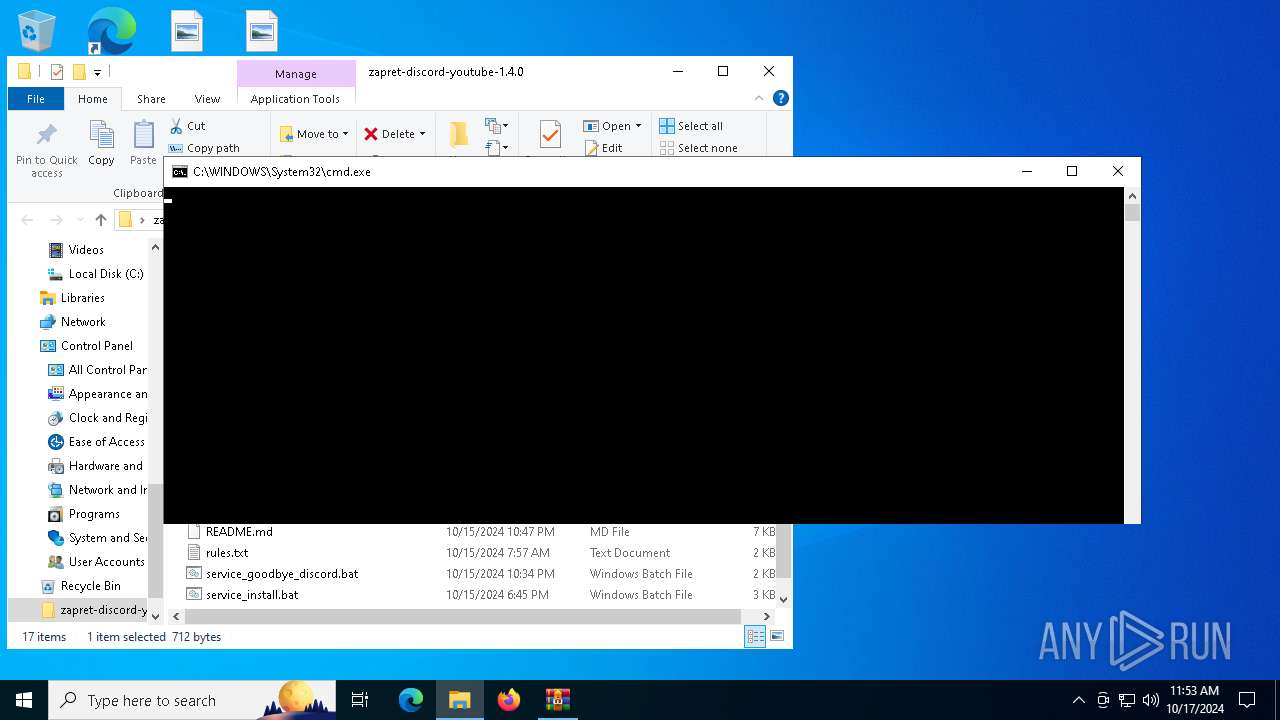The height and width of the screenshot is (720, 1280).
Task: Open the Application Tools tab
Action: pos(295,99)
